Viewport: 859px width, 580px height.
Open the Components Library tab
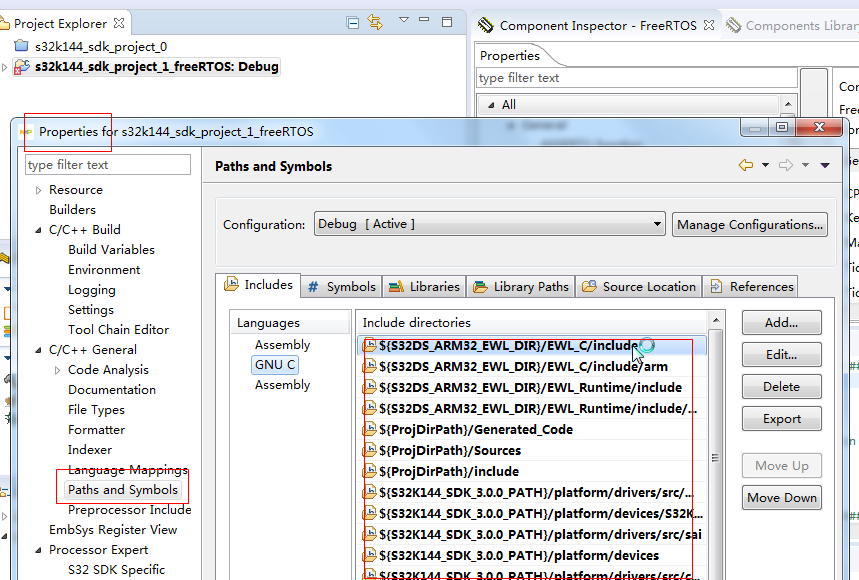click(x=792, y=25)
